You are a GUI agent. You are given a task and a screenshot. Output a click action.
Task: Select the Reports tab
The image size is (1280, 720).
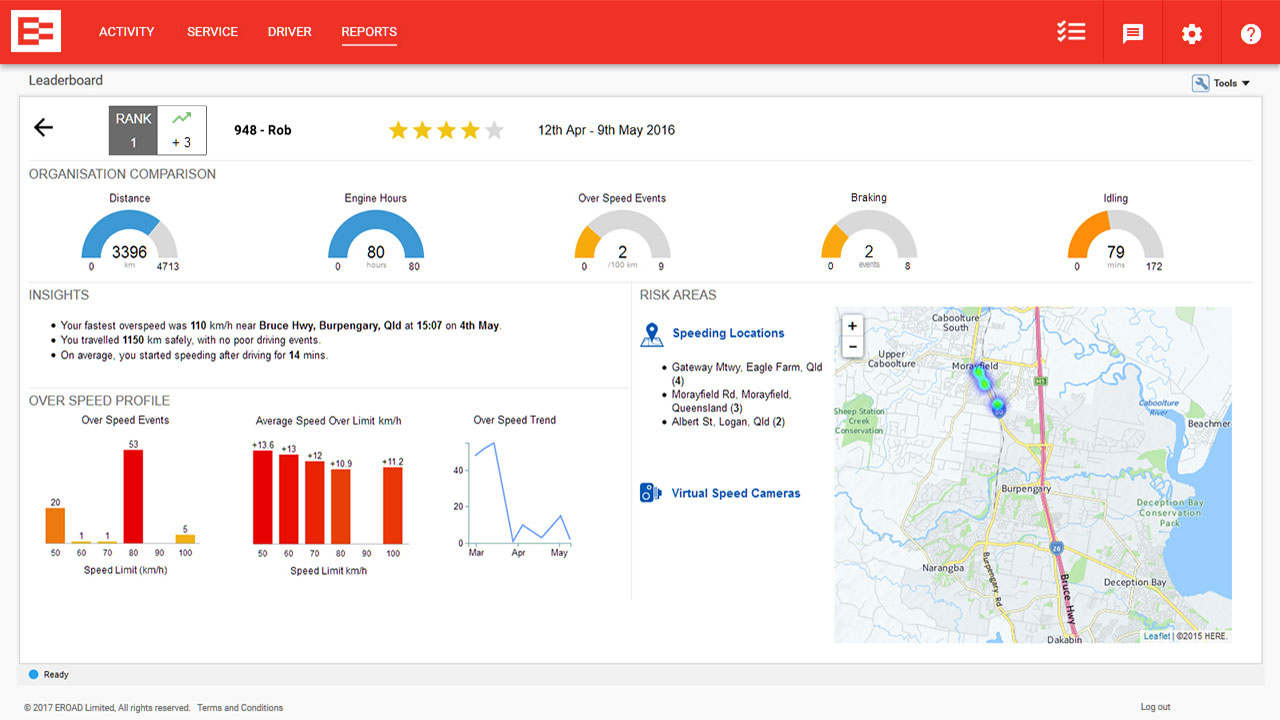[369, 32]
